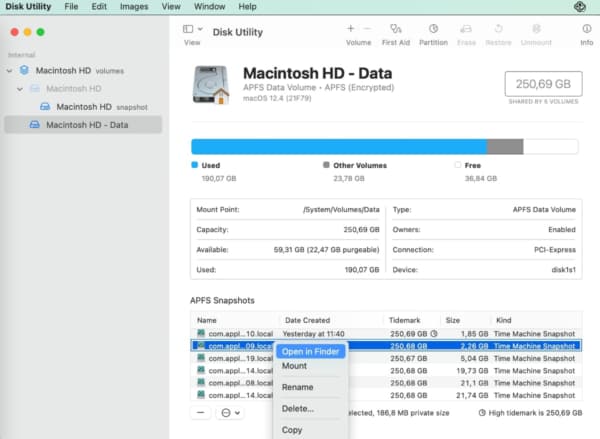Screen dimensions: 600x439
Task: Click the white Free segment of storage bar
Action: pyautogui.click(x=551, y=147)
